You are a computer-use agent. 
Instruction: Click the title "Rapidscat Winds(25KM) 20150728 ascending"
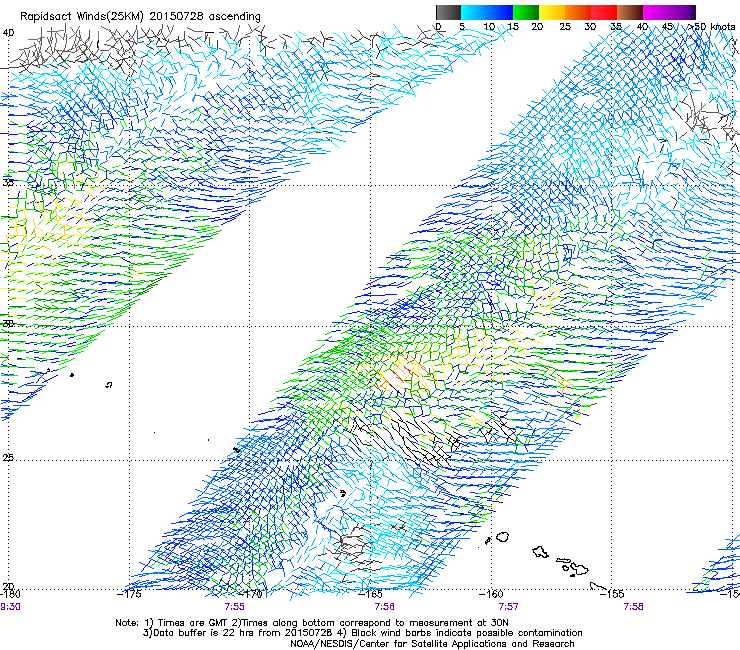[x=140, y=17]
